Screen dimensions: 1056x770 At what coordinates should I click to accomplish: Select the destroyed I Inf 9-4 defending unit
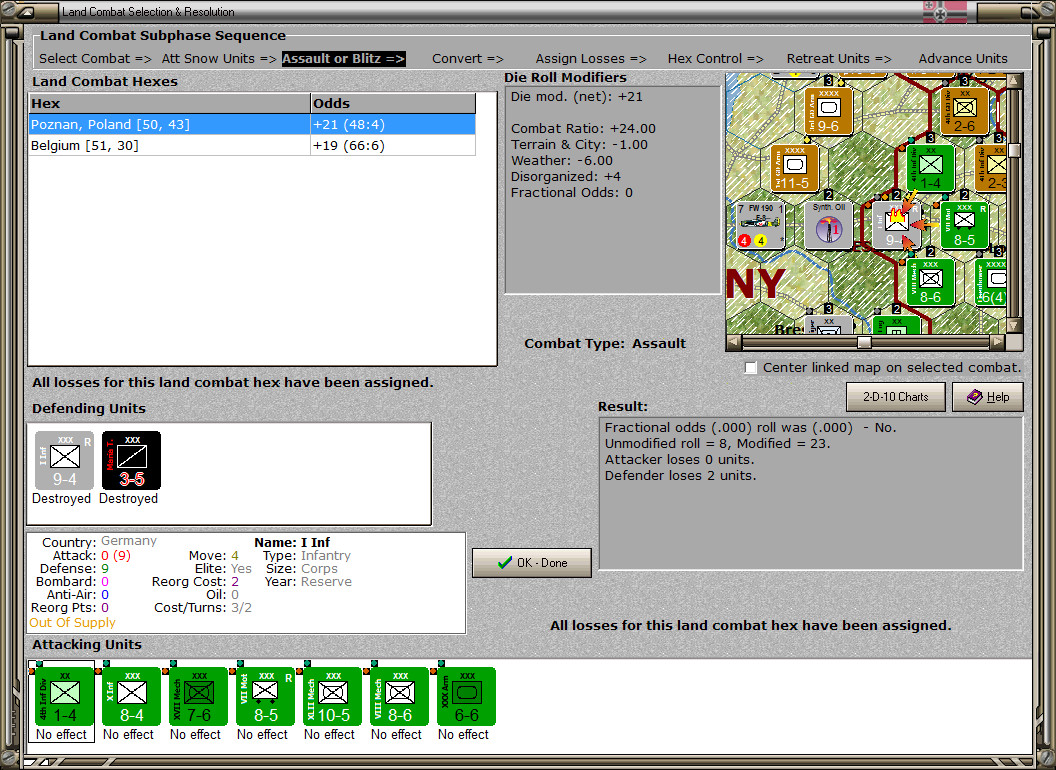(65, 461)
